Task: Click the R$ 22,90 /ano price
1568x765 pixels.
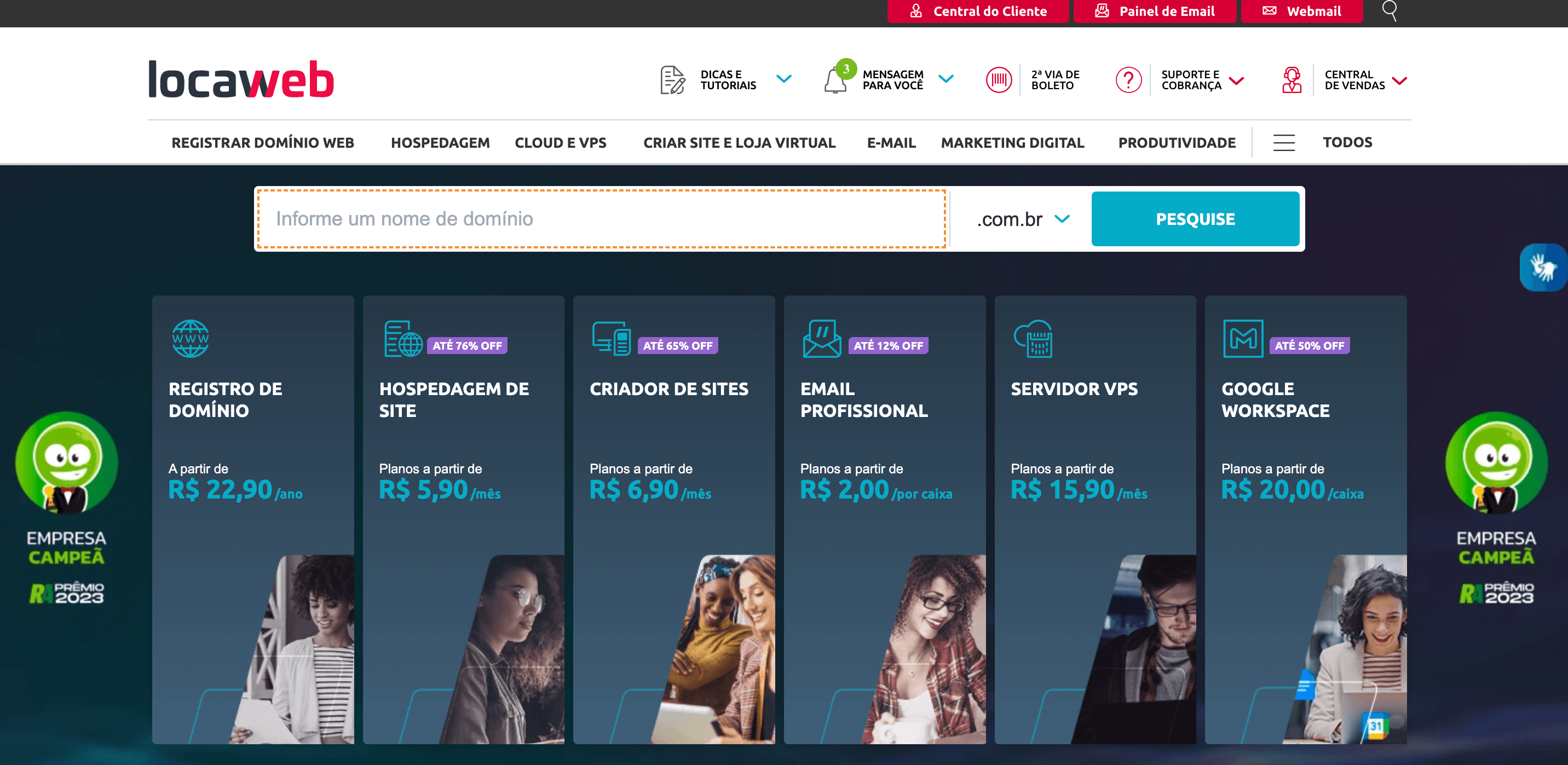Action: (x=235, y=490)
